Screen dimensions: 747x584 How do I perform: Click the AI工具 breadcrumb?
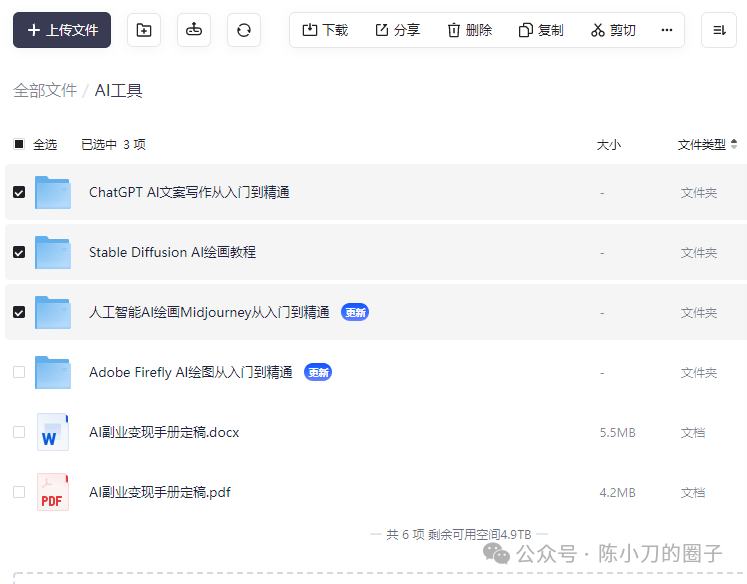click(x=118, y=90)
